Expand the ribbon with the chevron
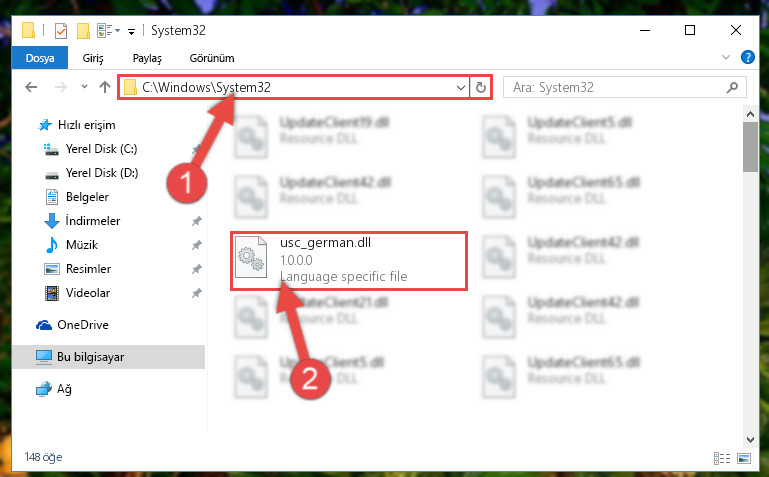The width and height of the screenshot is (769, 477). [x=726, y=57]
